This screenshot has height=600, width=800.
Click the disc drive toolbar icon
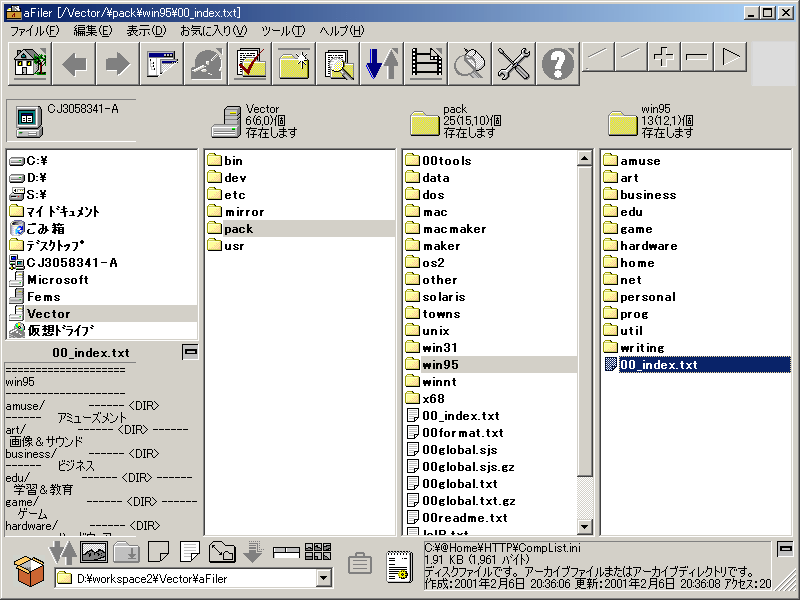205,63
